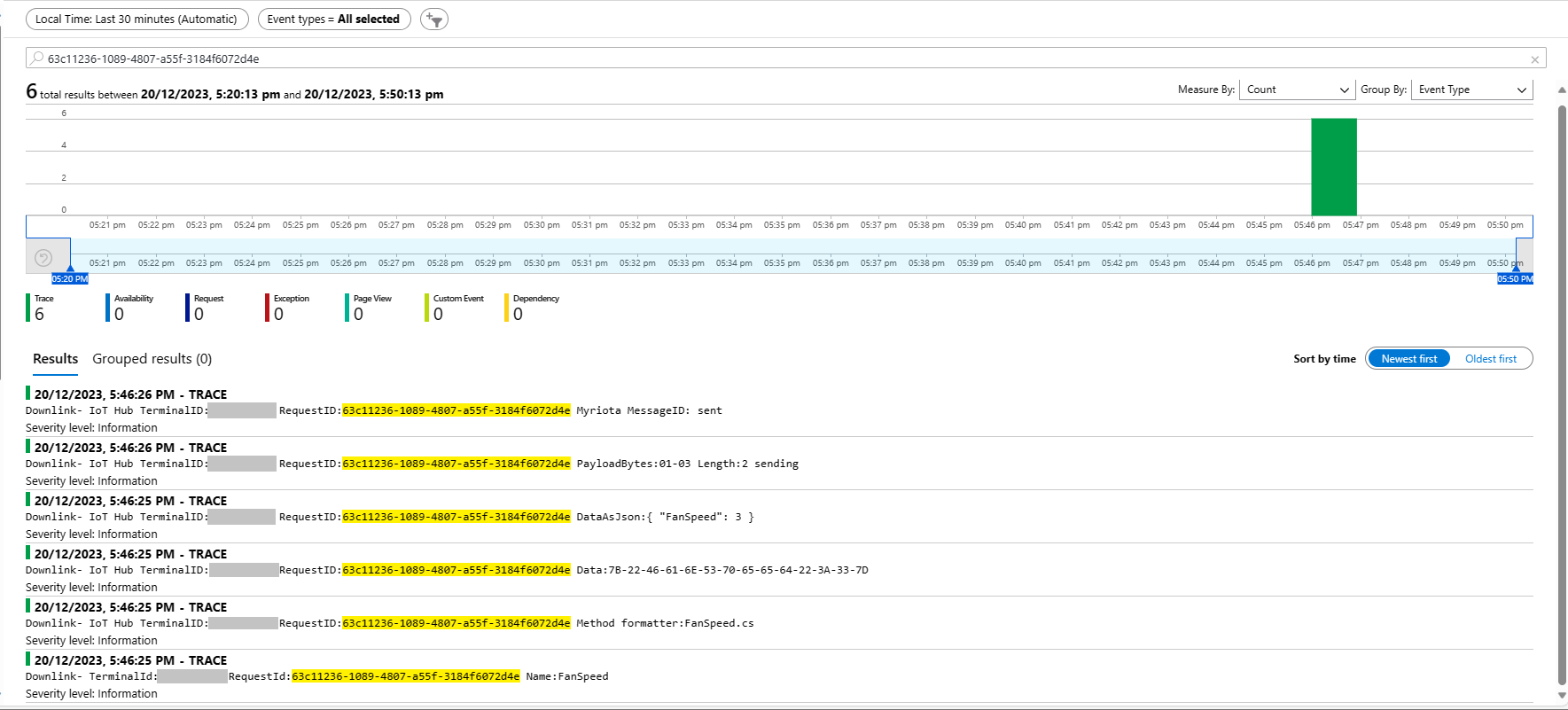Select the 05:50 PM timeline end handle
The width and height of the screenshot is (1568, 710).
pos(1515,278)
